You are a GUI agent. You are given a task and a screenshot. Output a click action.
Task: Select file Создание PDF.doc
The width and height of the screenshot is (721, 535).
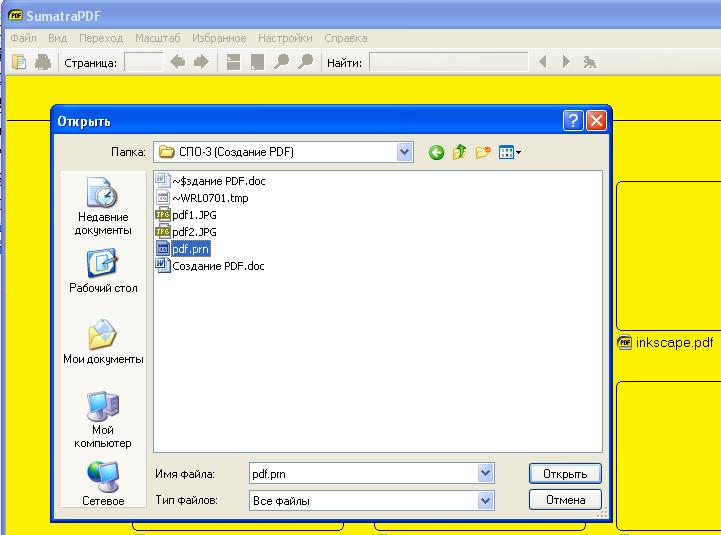[x=210, y=266]
